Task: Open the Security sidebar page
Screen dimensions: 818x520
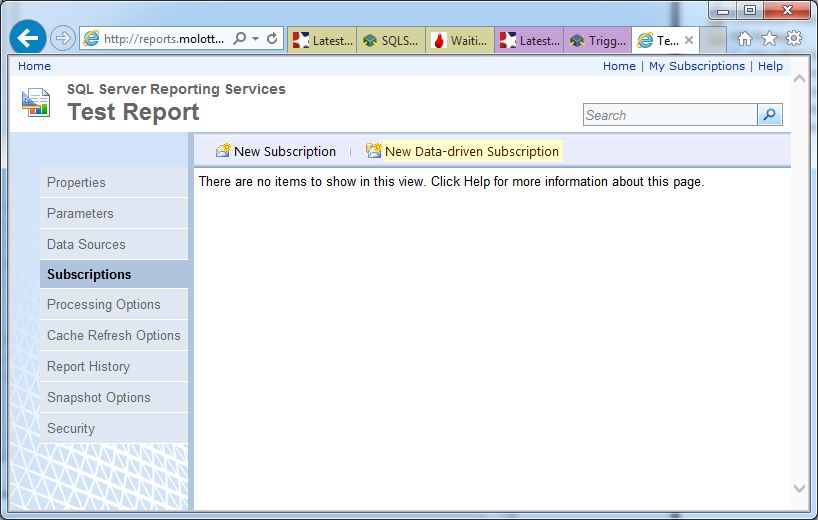Action: pos(114,428)
